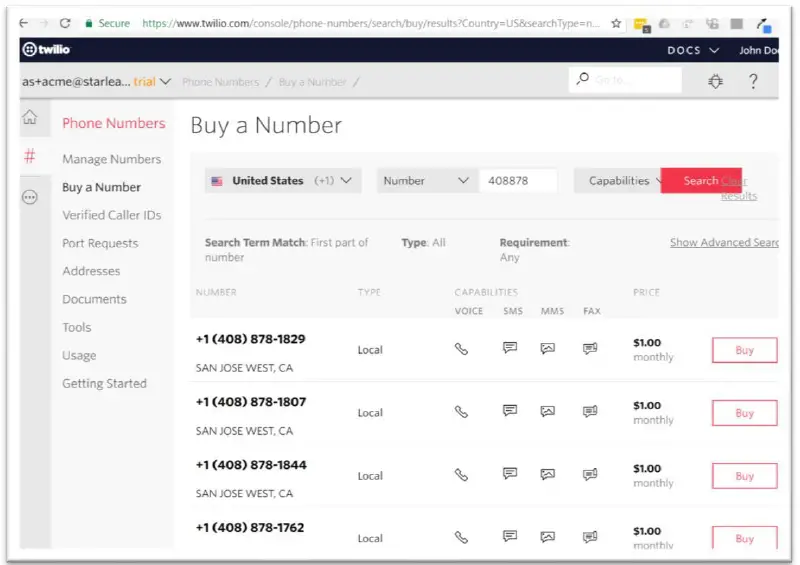Open Manage Numbers in sidebar

click(112, 159)
